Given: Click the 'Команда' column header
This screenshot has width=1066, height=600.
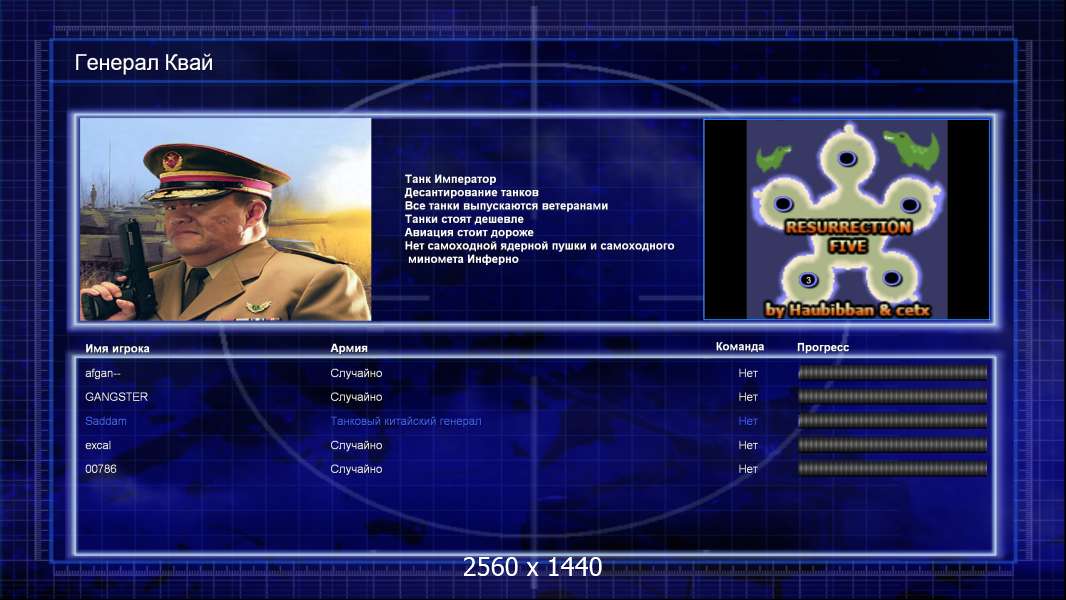Looking at the screenshot, I should pyautogui.click(x=740, y=347).
